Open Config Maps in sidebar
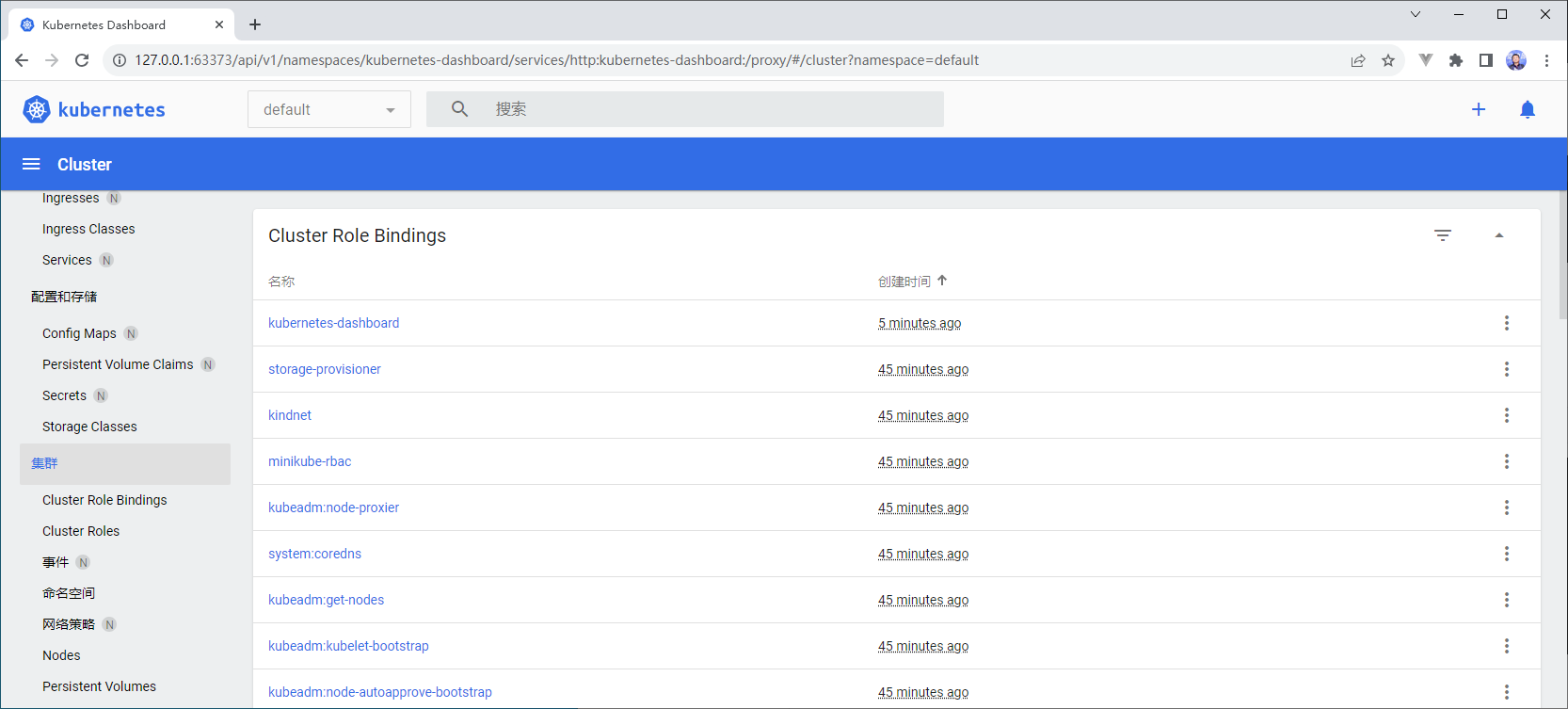This screenshot has height=709, width=1568. tap(79, 333)
